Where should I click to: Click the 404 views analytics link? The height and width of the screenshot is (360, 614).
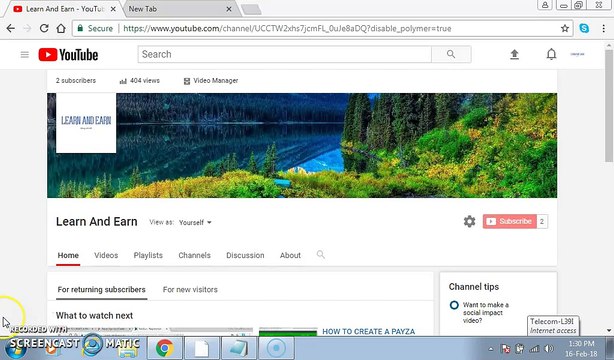[x=140, y=81]
